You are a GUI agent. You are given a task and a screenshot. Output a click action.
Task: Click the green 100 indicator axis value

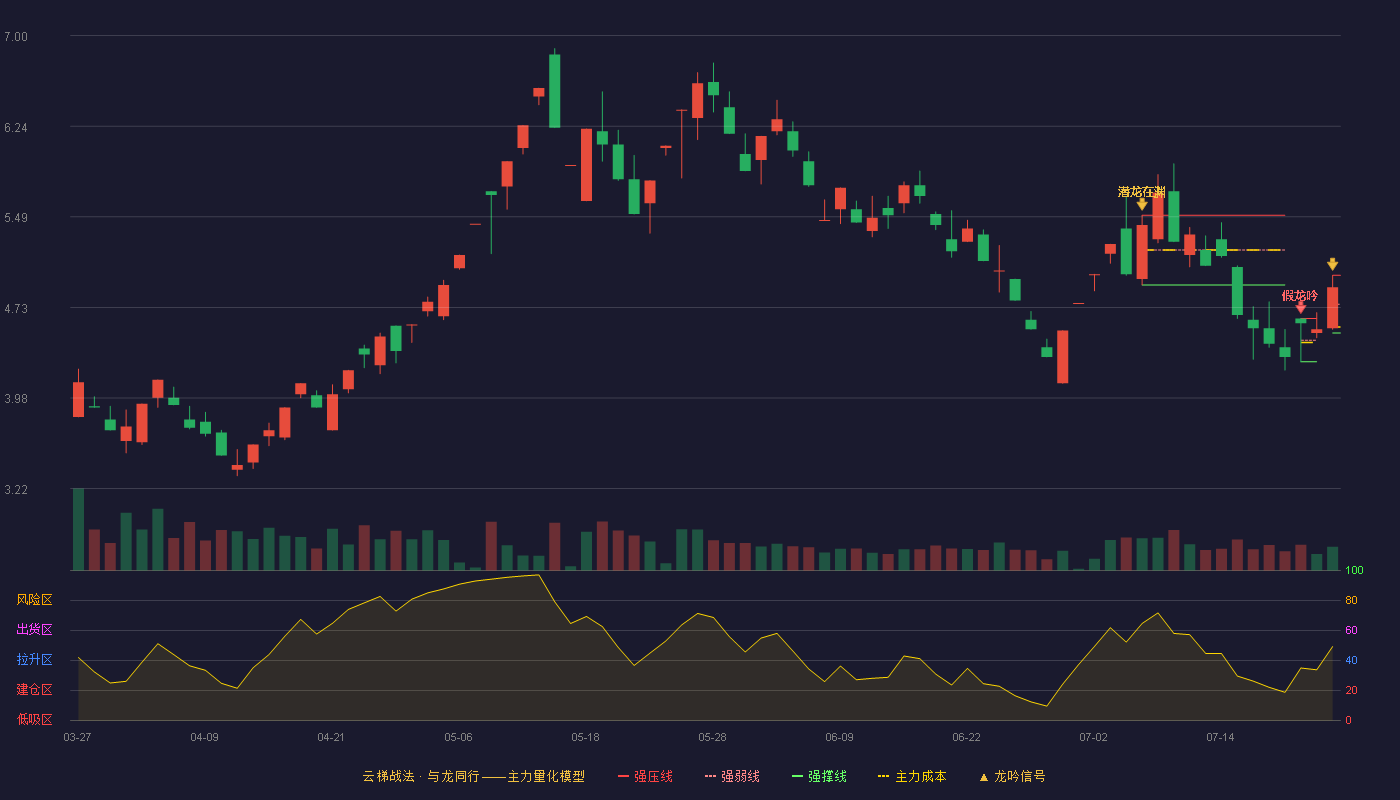(x=1354, y=570)
